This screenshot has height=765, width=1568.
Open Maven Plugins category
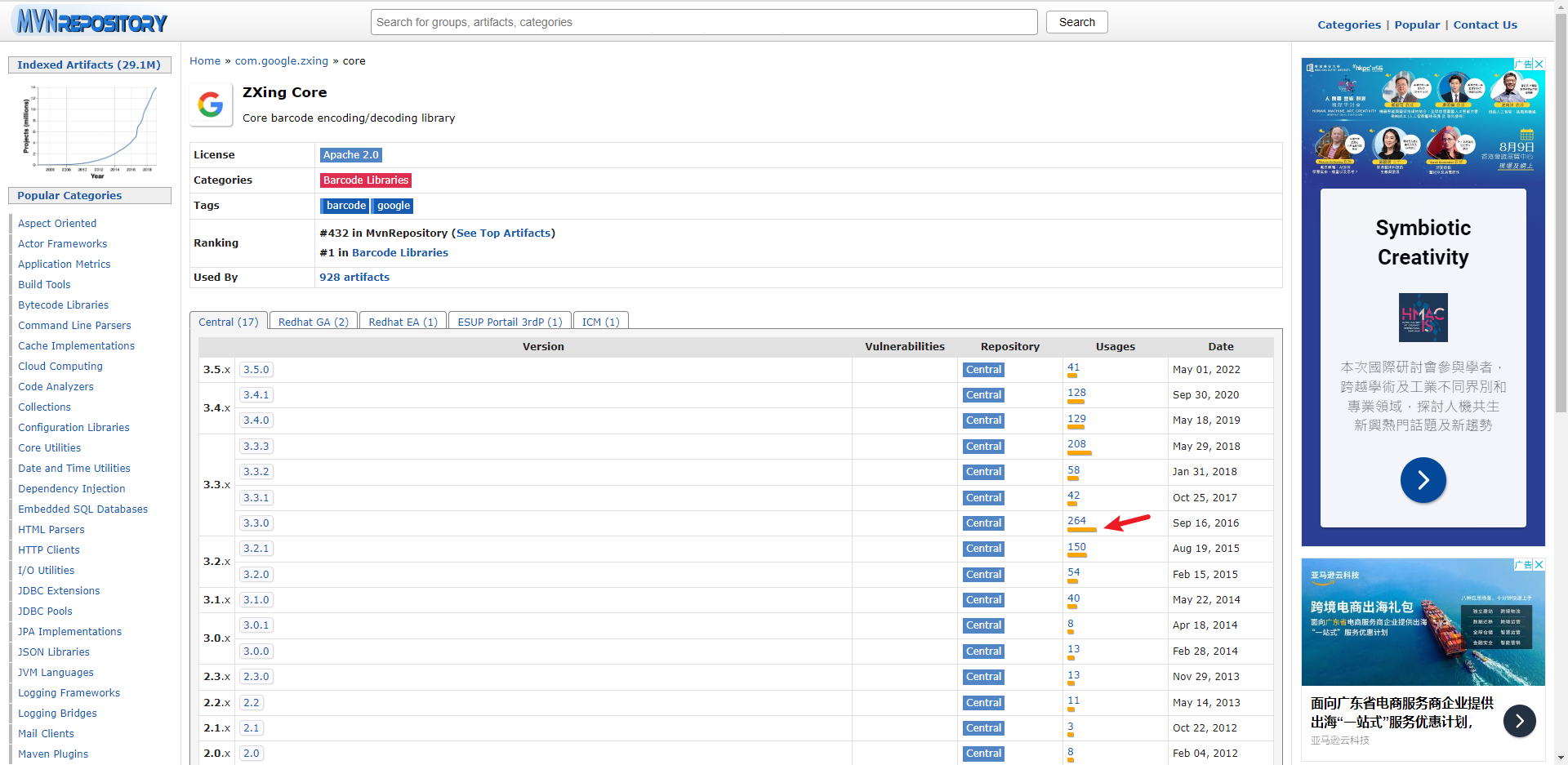tap(53, 754)
